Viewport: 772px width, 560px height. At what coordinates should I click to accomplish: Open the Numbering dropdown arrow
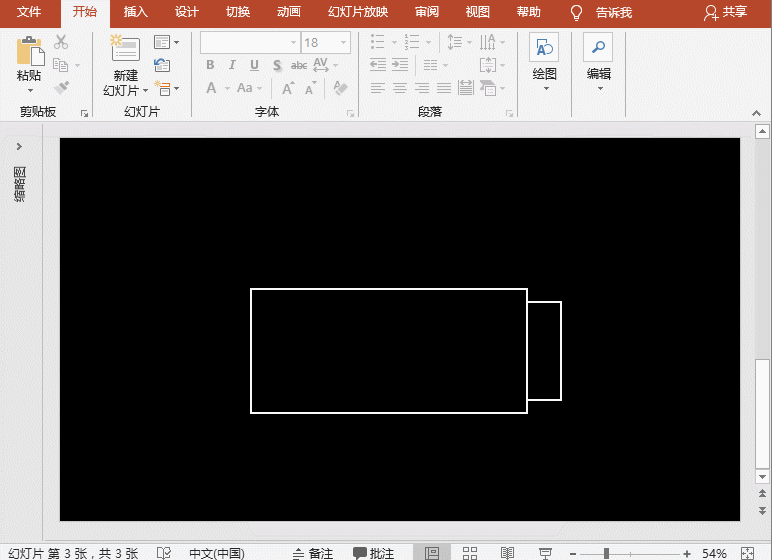(428, 42)
